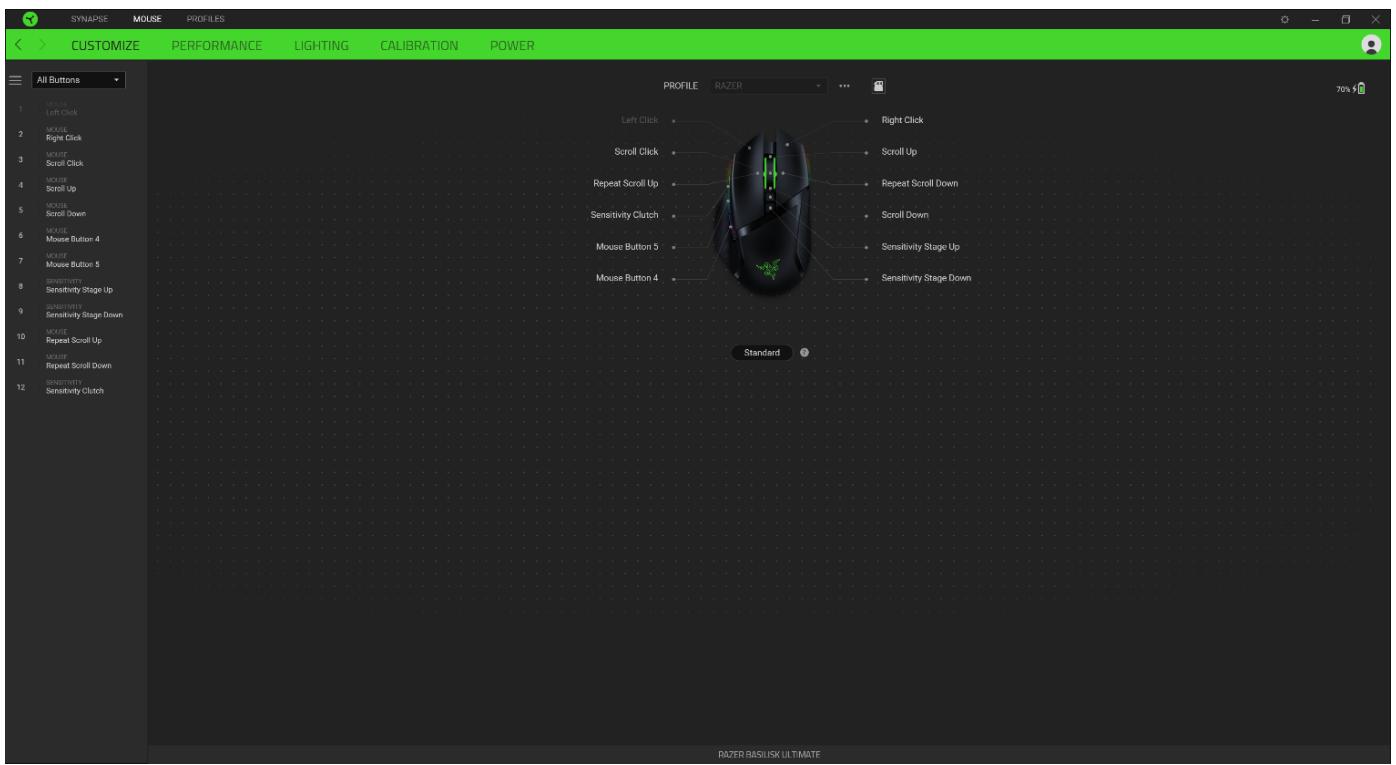Click Mouse Button 4 diagram label
This screenshot has height=765, width=1396.
coord(627,278)
